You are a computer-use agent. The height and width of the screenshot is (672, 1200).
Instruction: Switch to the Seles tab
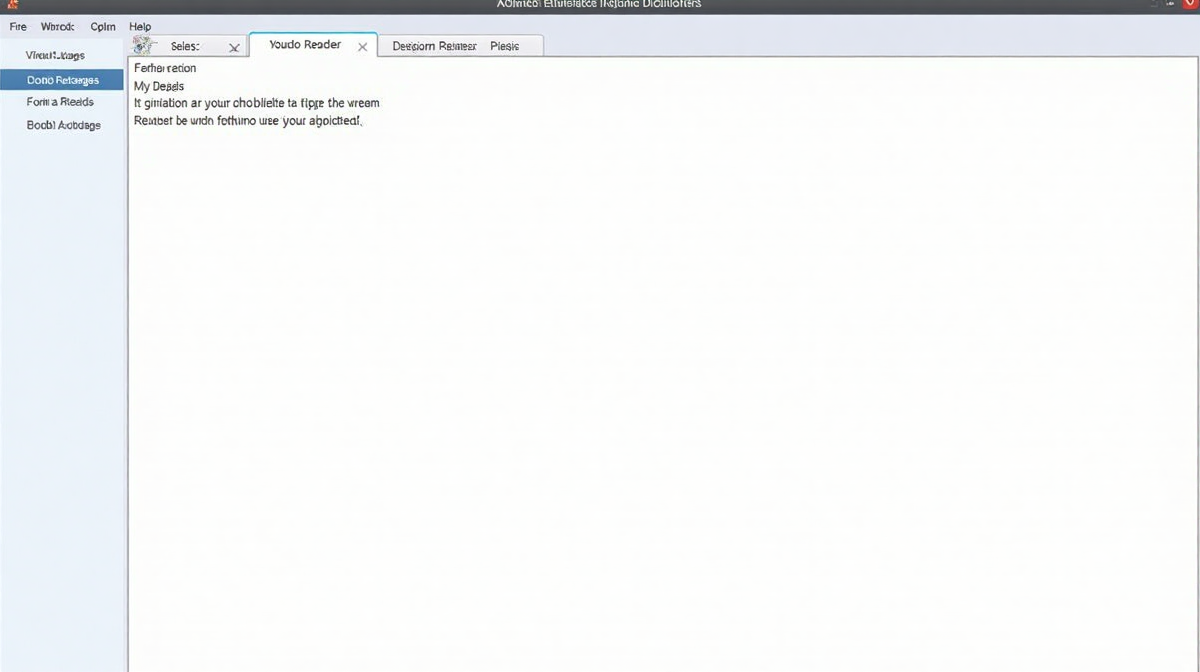186,46
